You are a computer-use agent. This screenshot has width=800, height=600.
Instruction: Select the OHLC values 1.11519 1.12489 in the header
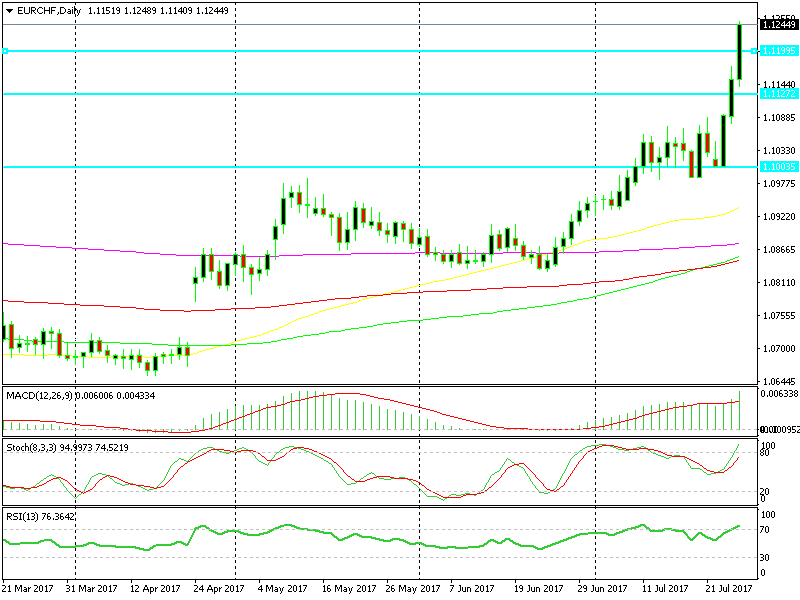coord(122,11)
